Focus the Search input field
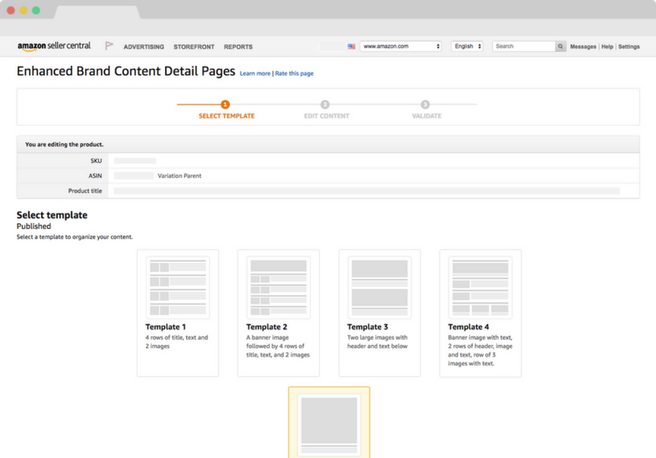Screen dimensions: 656x458 (524, 46)
